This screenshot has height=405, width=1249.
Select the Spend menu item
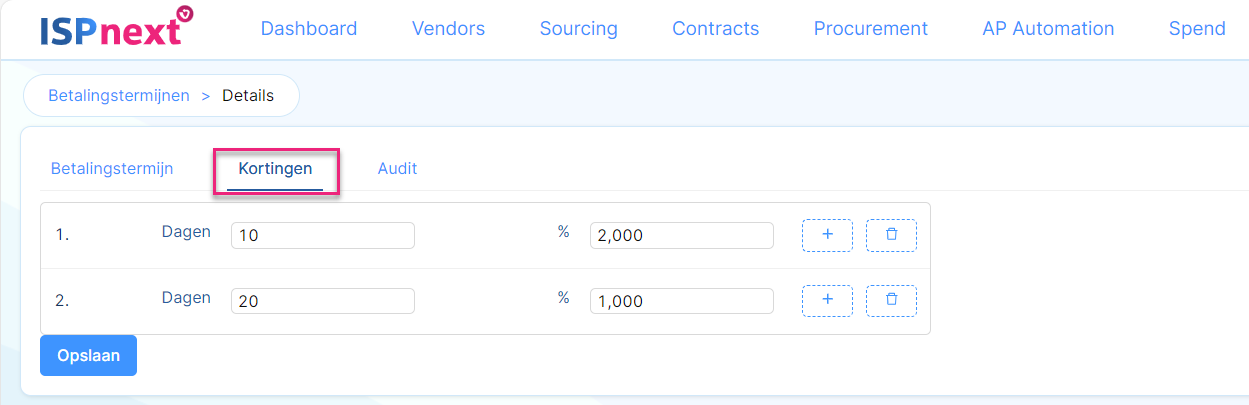(x=1197, y=29)
